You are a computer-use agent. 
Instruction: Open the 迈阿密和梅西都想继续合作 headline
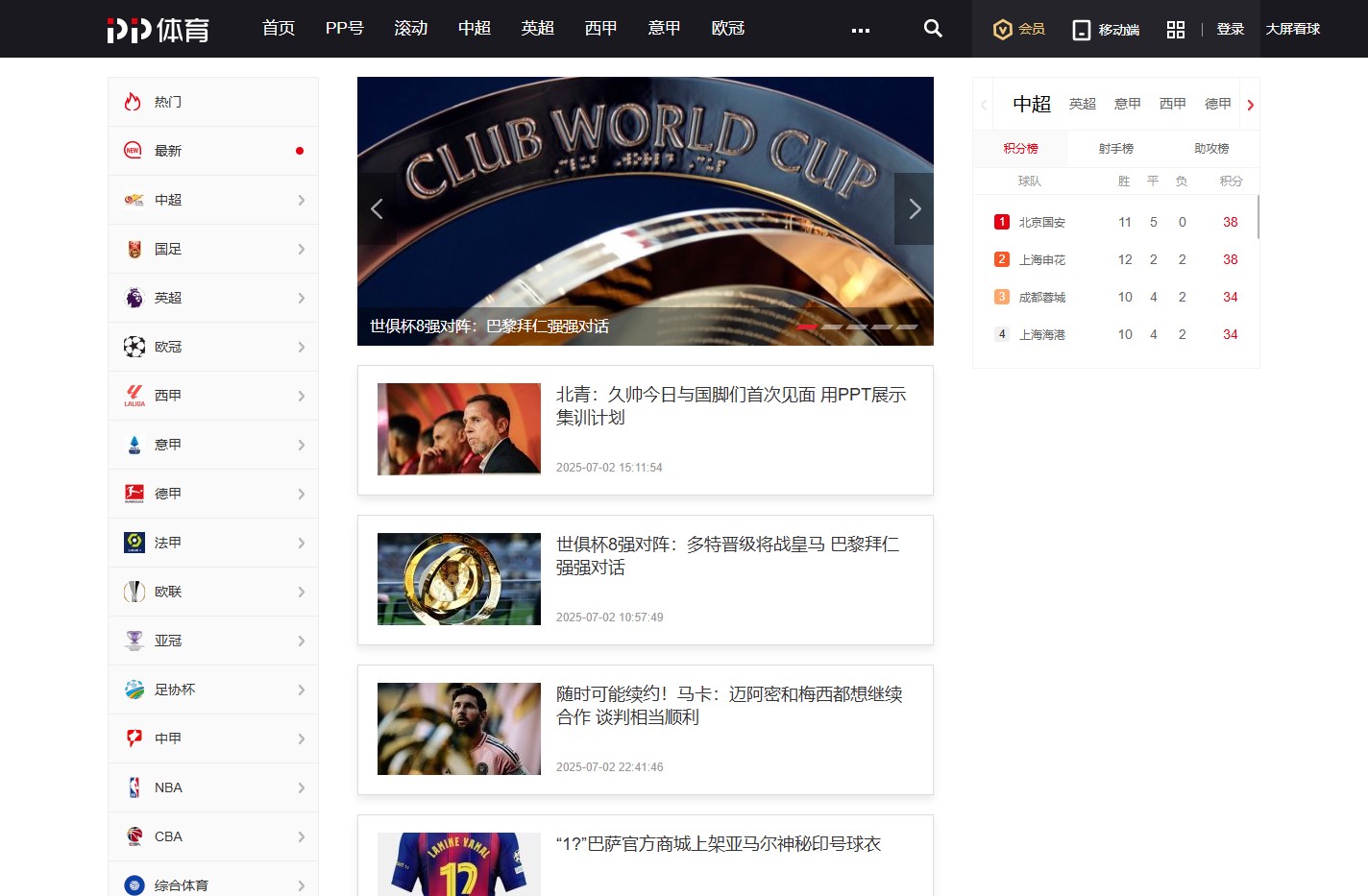[730, 706]
